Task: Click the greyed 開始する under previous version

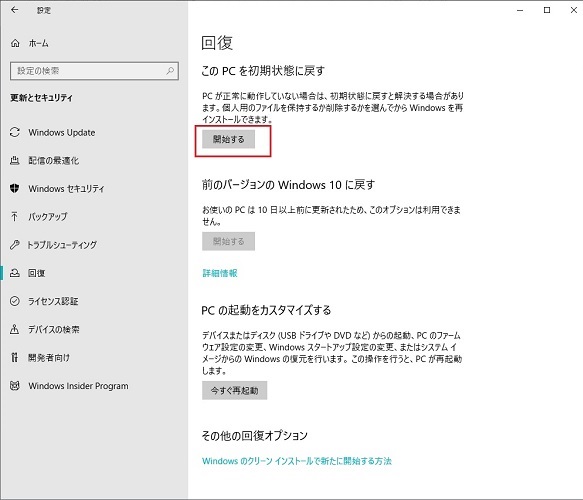Action: click(x=228, y=241)
